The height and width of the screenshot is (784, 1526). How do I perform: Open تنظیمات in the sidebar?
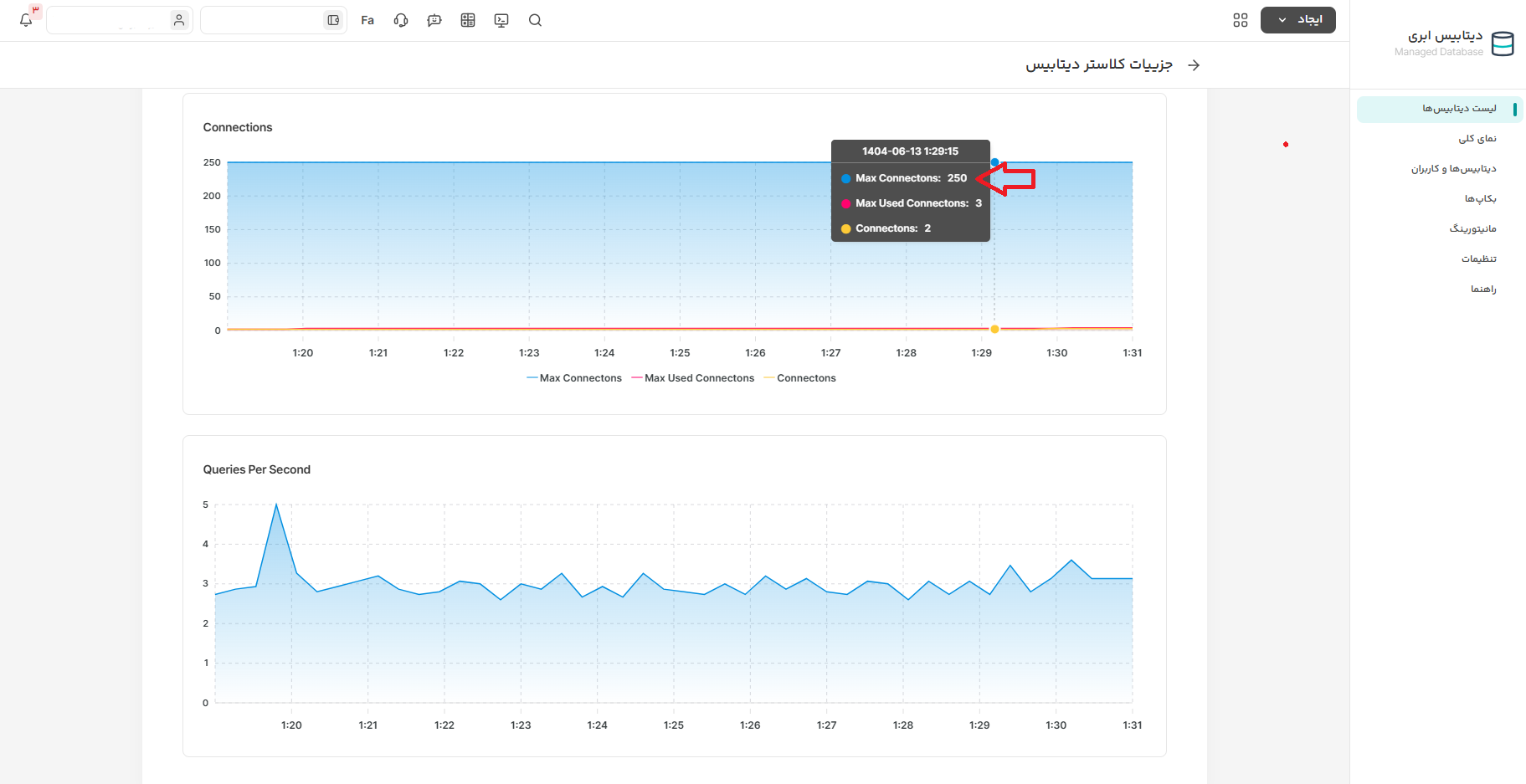tap(1478, 259)
